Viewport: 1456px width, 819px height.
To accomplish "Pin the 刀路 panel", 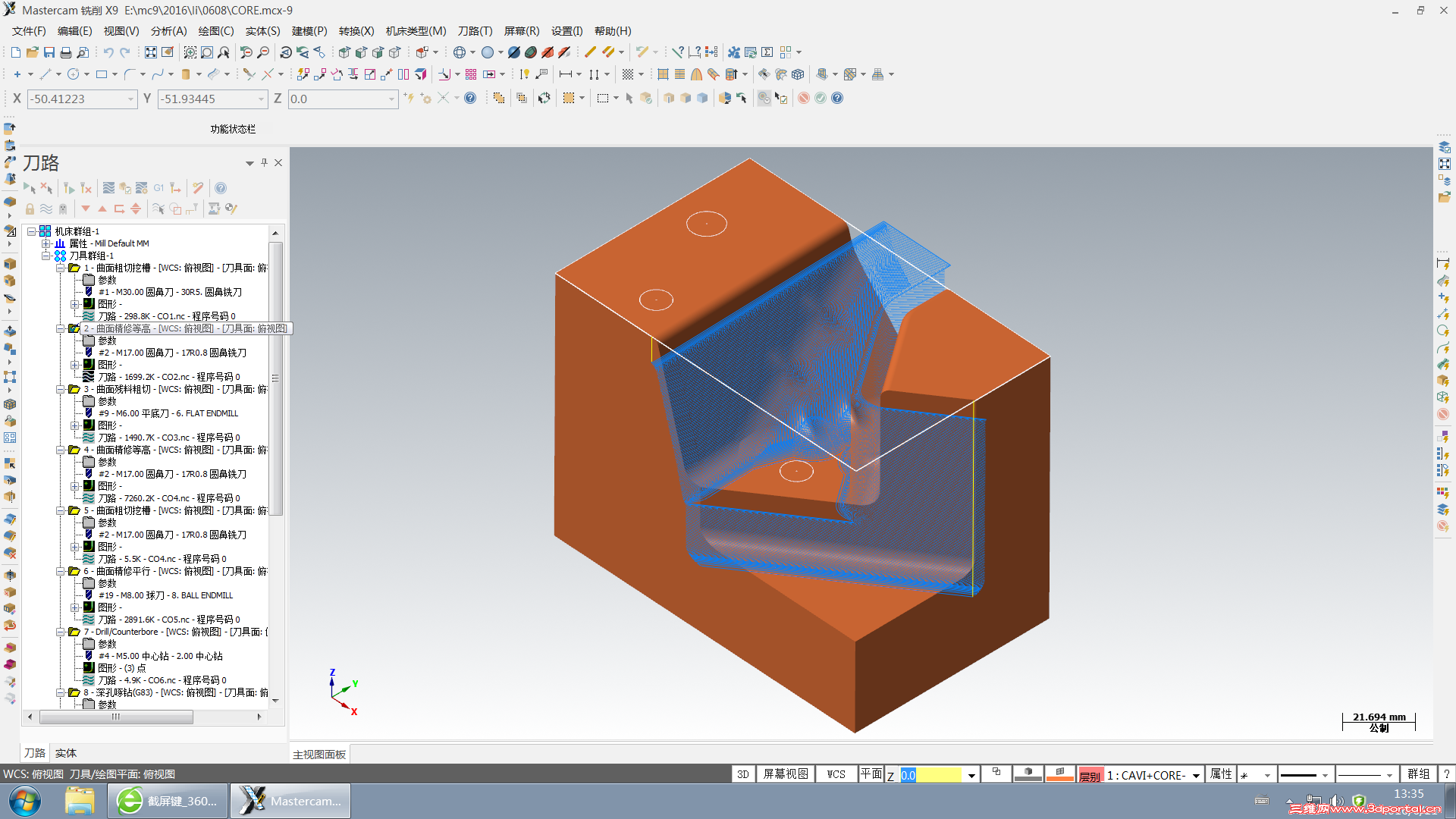I will [x=264, y=162].
